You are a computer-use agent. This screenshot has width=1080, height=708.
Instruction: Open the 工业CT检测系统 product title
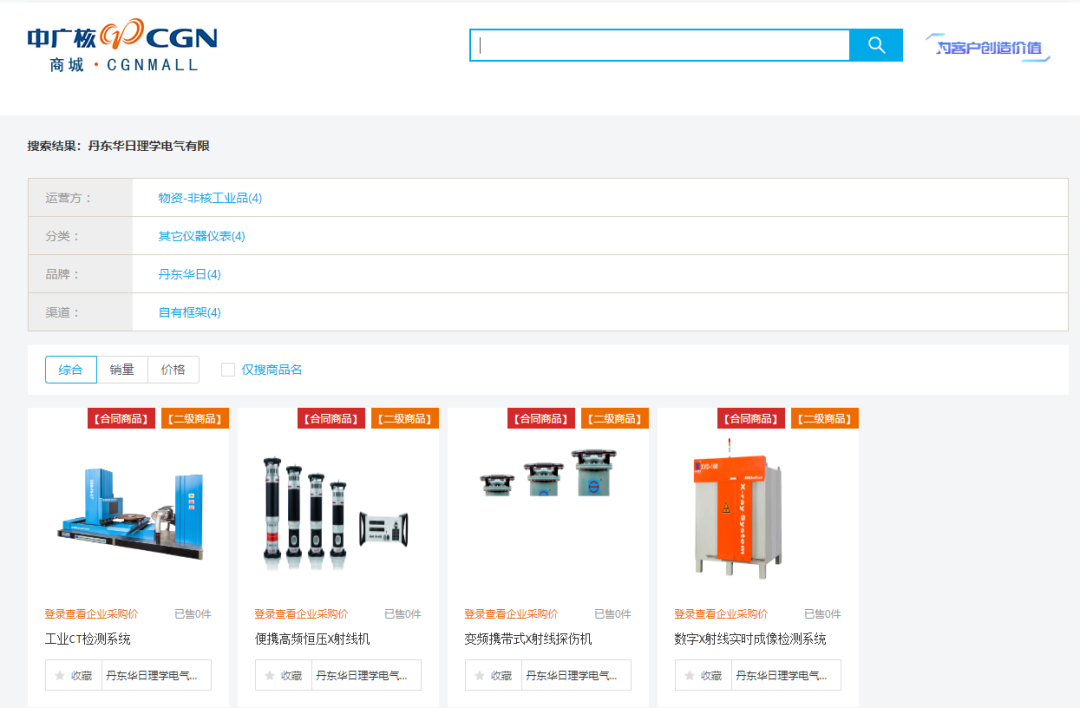(87, 639)
